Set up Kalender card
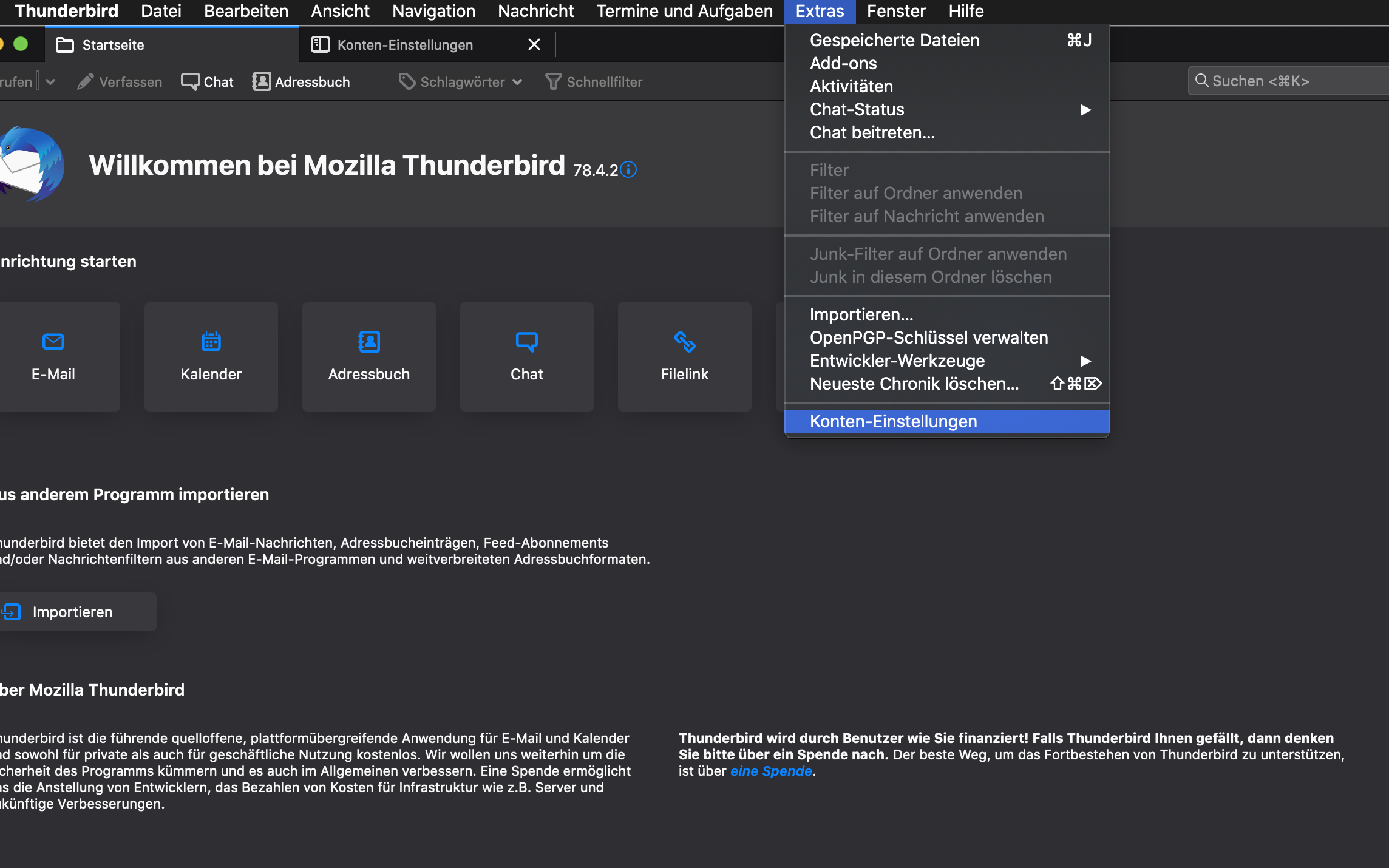Image resolution: width=1389 pixels, height=868 pixels. pyautogui.click(x=211, y=357)
